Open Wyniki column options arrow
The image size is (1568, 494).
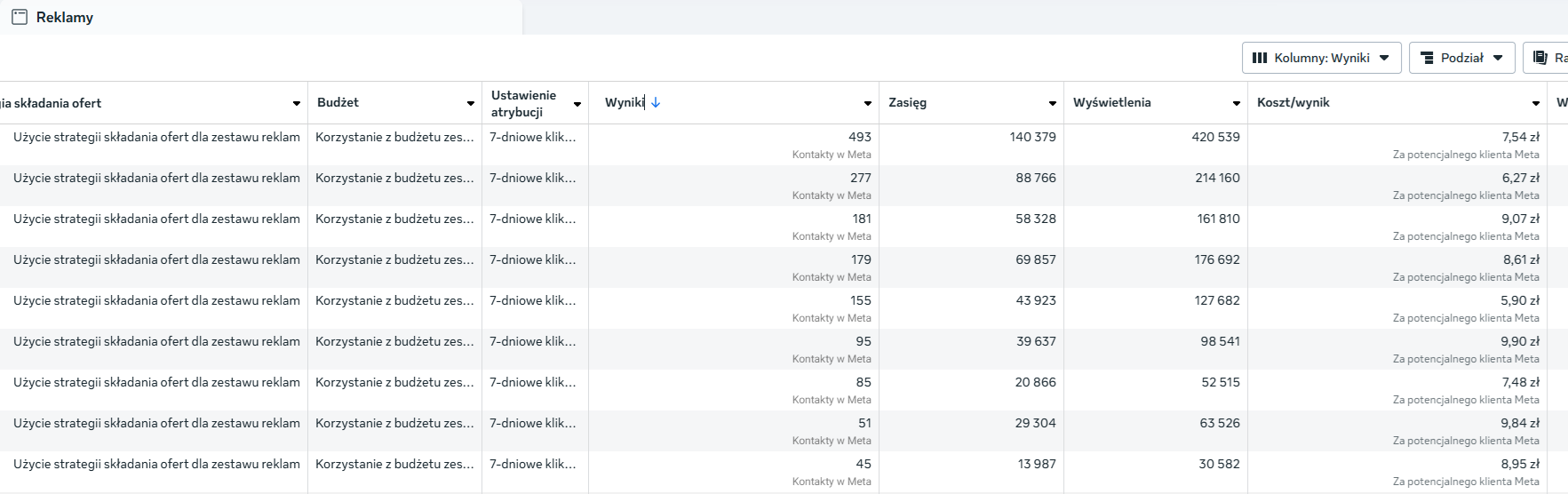click(868, 103)
